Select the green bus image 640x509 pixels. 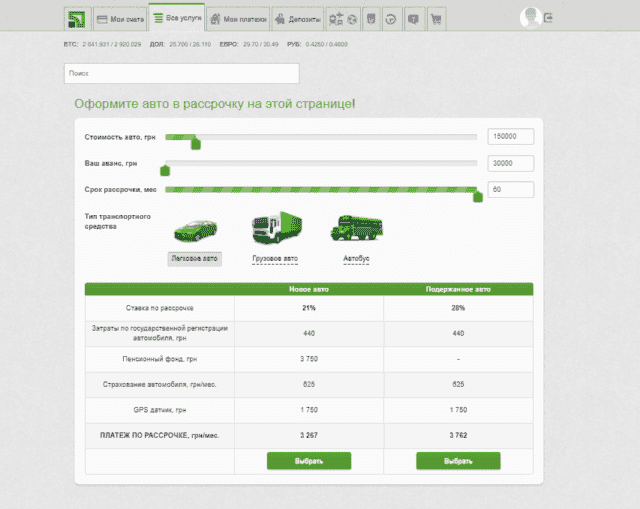(x=356, y=228)
